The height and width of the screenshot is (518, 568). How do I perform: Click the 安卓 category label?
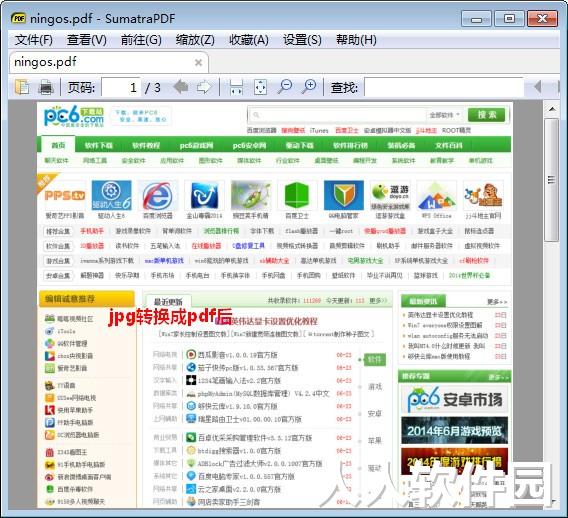pyautogui.click(x=375, y=414)
